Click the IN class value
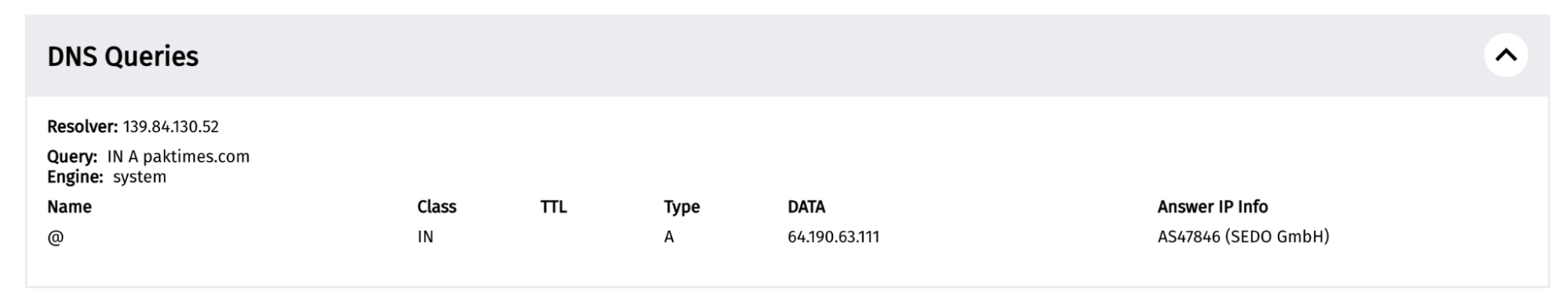Screen dimensions: 1568x304 coord(425,236)
